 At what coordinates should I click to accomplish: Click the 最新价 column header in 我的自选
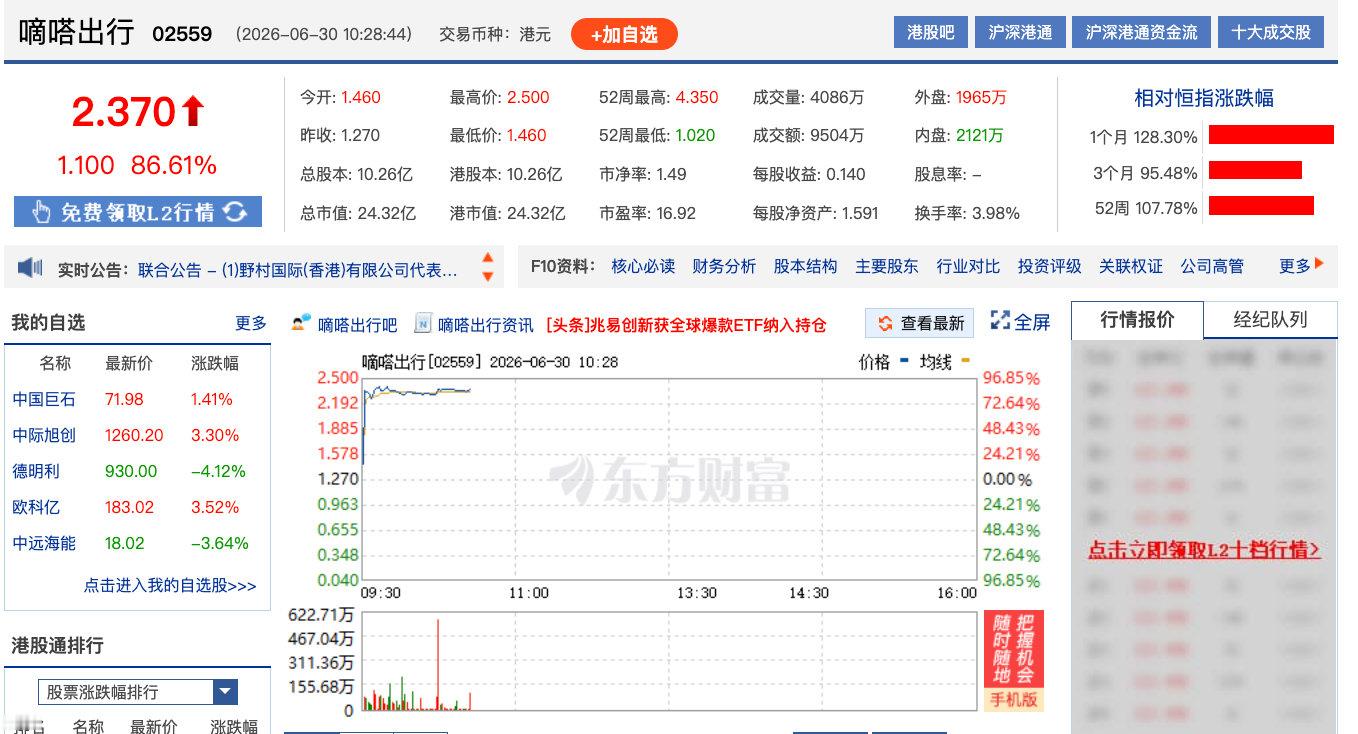coord(129,363)
